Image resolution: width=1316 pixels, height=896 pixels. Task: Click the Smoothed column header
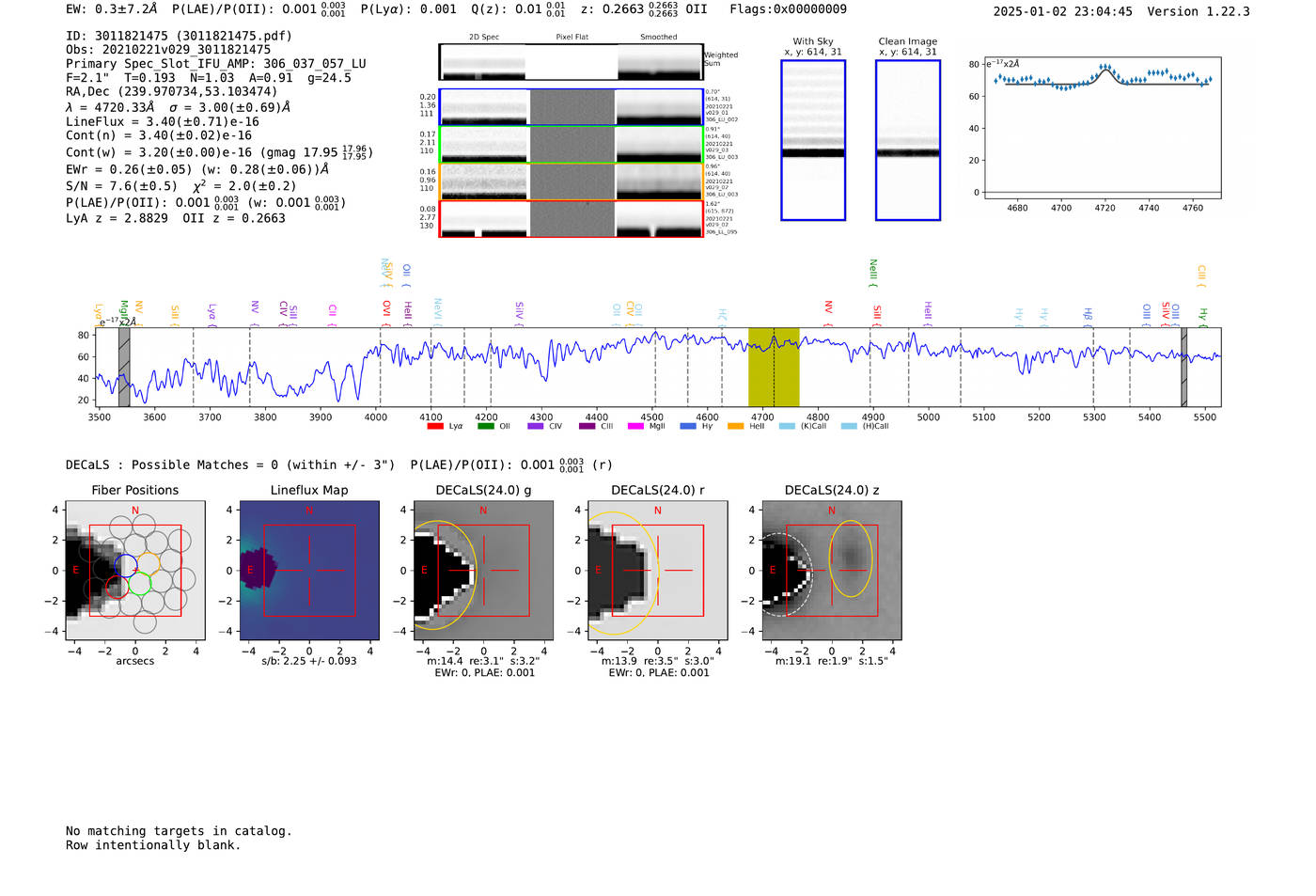coord(659,38)
